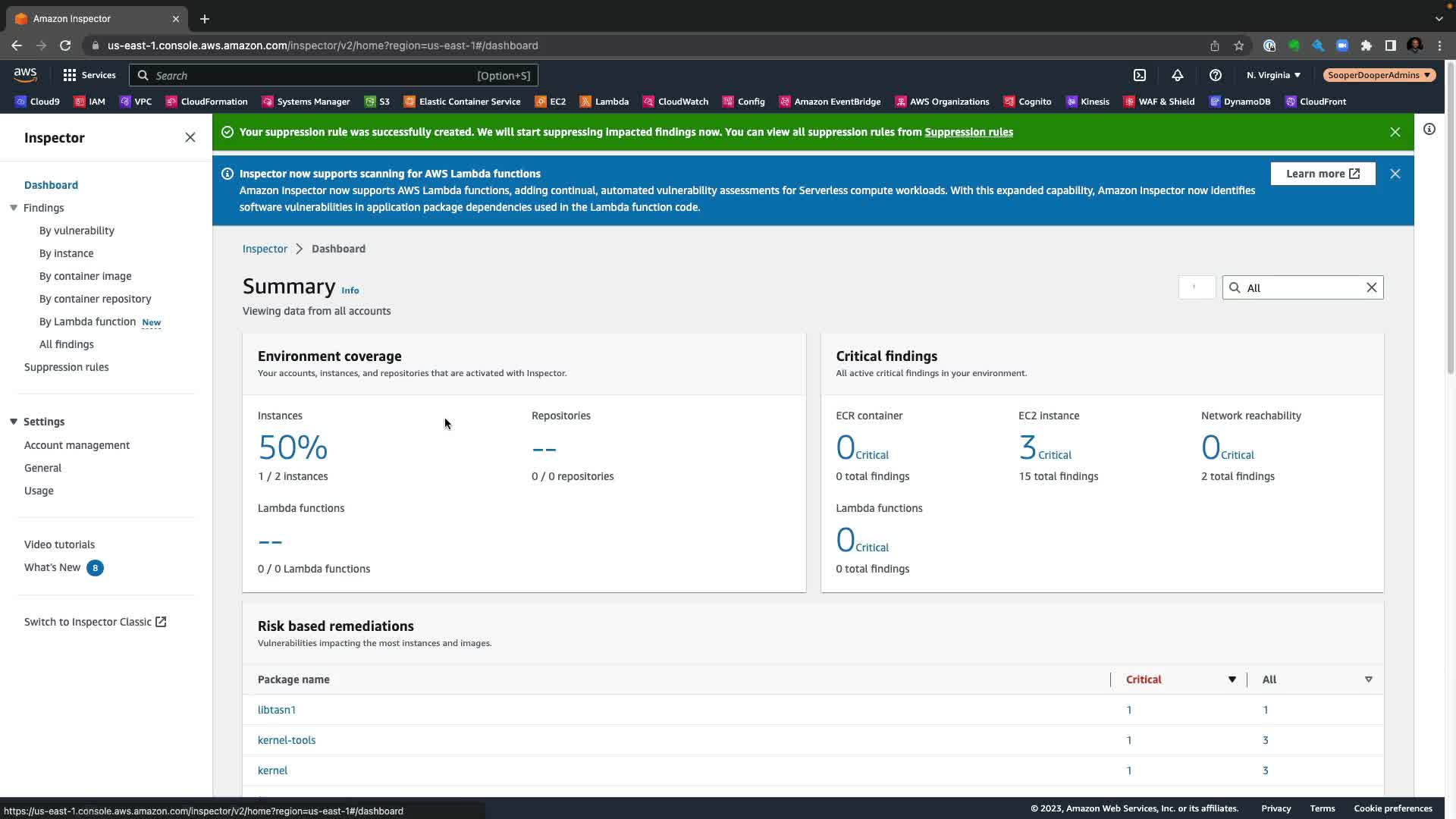This screenshot has width=1456, height=819.
Task: Collapse the Settings section in sidebar
Action: coord(14,422)
